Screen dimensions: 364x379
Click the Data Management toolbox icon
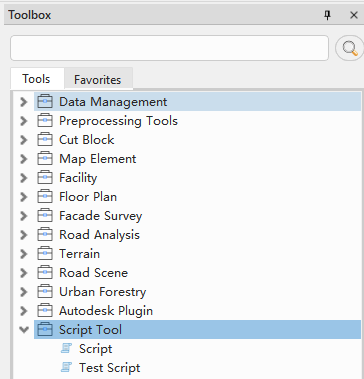tap(45, 102)
